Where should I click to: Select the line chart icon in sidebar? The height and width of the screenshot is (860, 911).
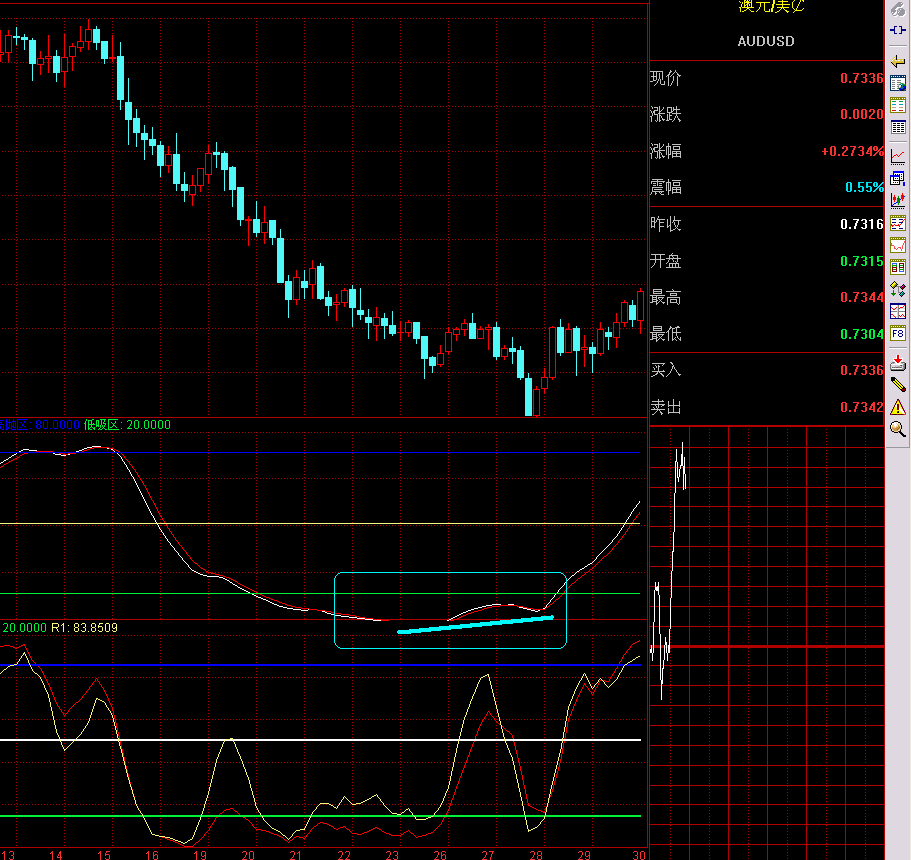(897, 156)
